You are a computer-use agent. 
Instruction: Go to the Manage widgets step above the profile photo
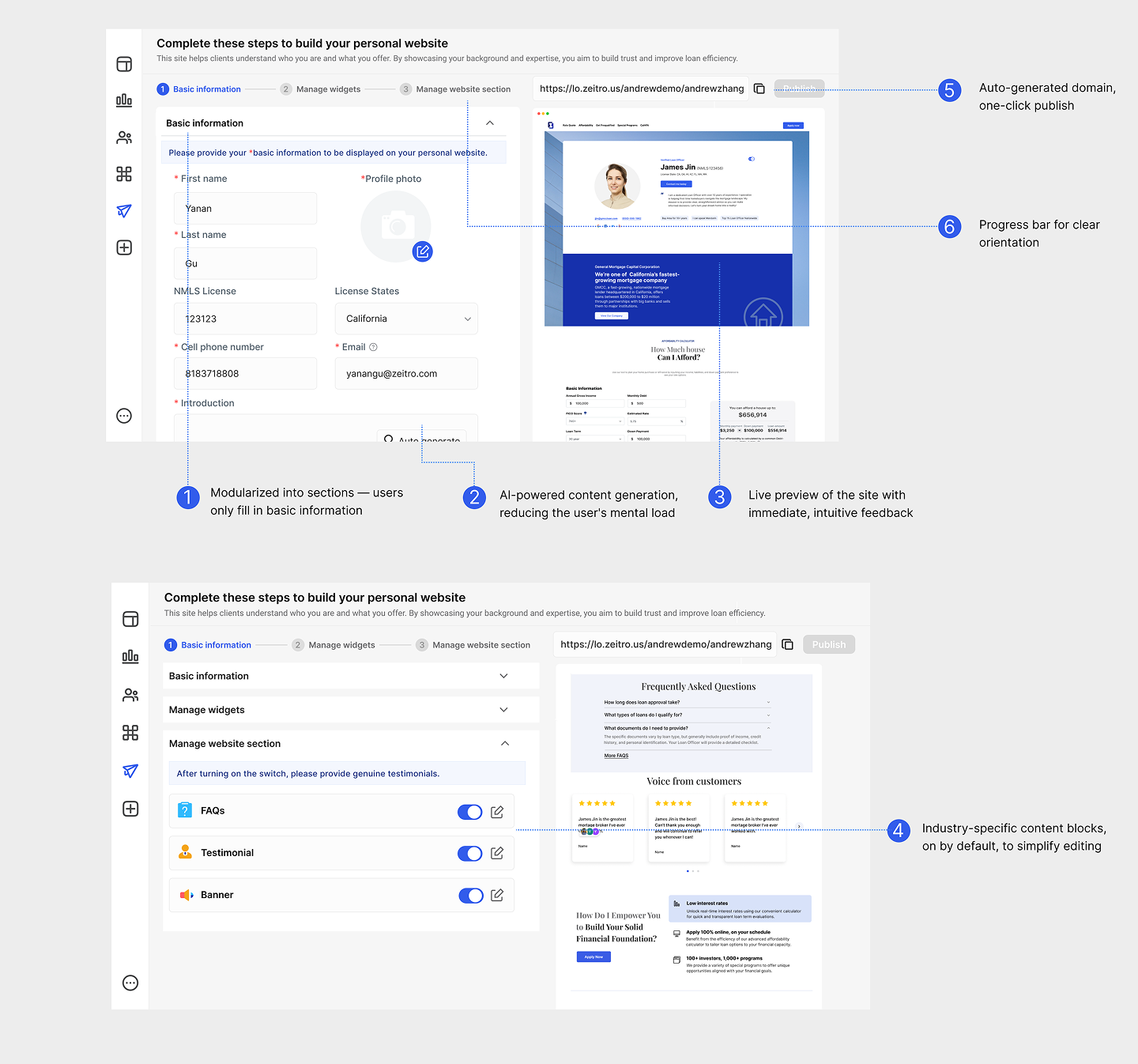320,89
